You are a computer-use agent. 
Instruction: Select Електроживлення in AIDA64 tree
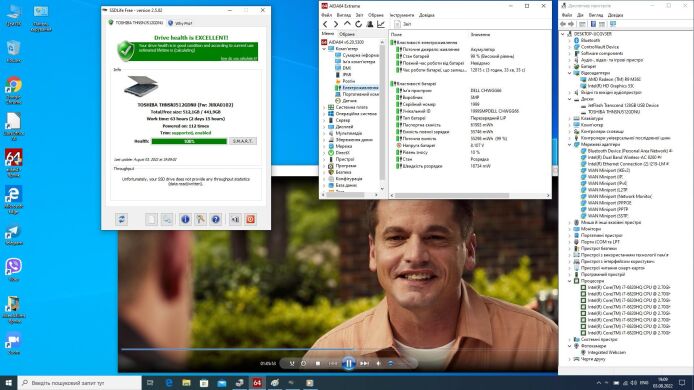(360, 88)
